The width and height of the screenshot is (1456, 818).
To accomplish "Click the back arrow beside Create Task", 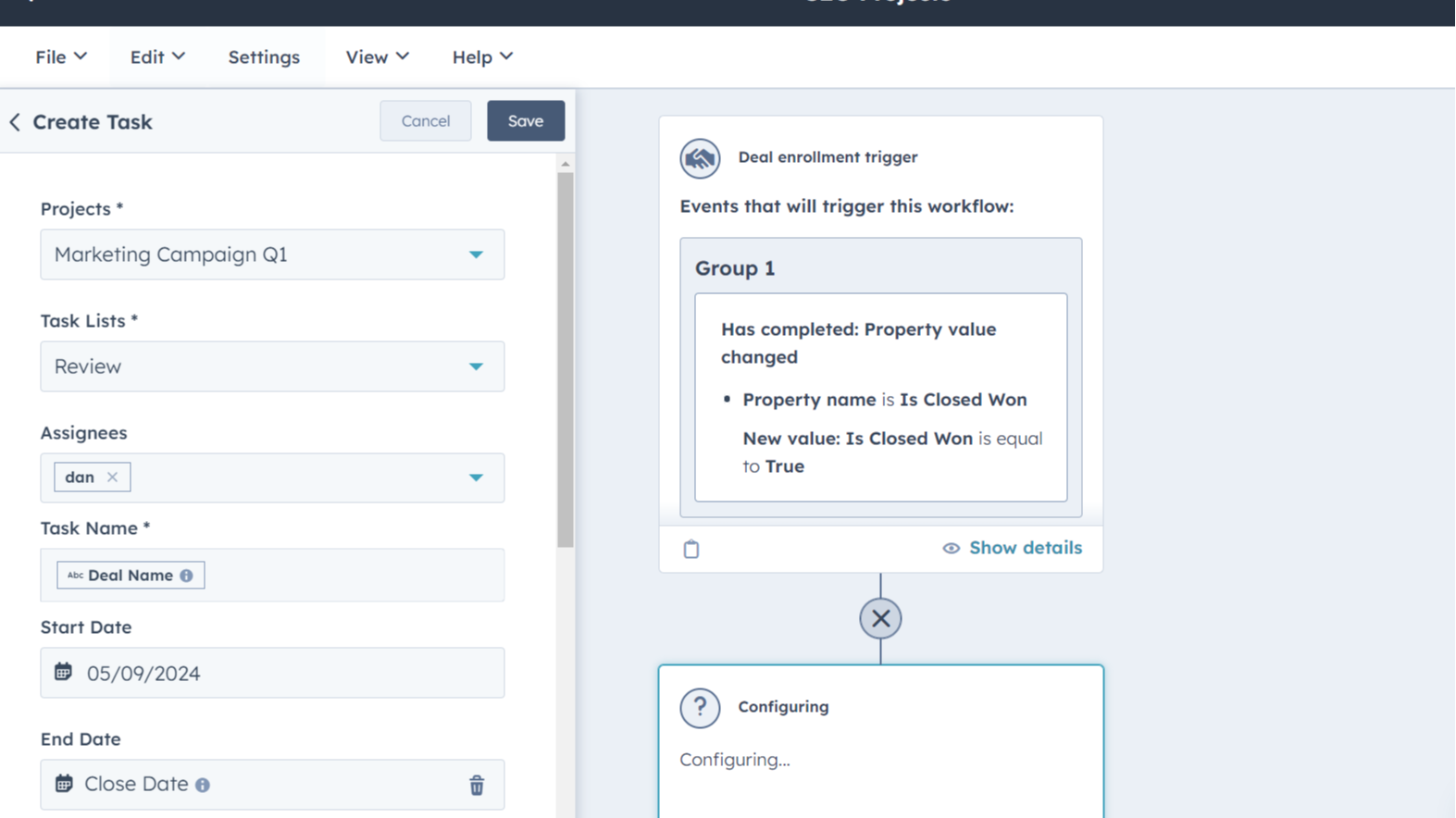I will [15, 122].
